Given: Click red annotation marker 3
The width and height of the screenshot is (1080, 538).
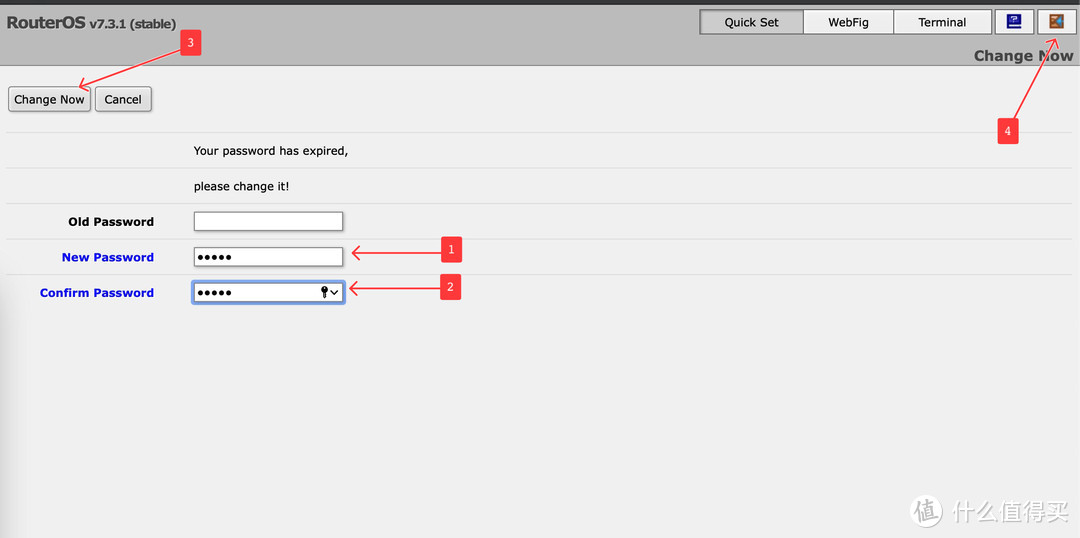Looking at the screenshot, I should 190,43.
